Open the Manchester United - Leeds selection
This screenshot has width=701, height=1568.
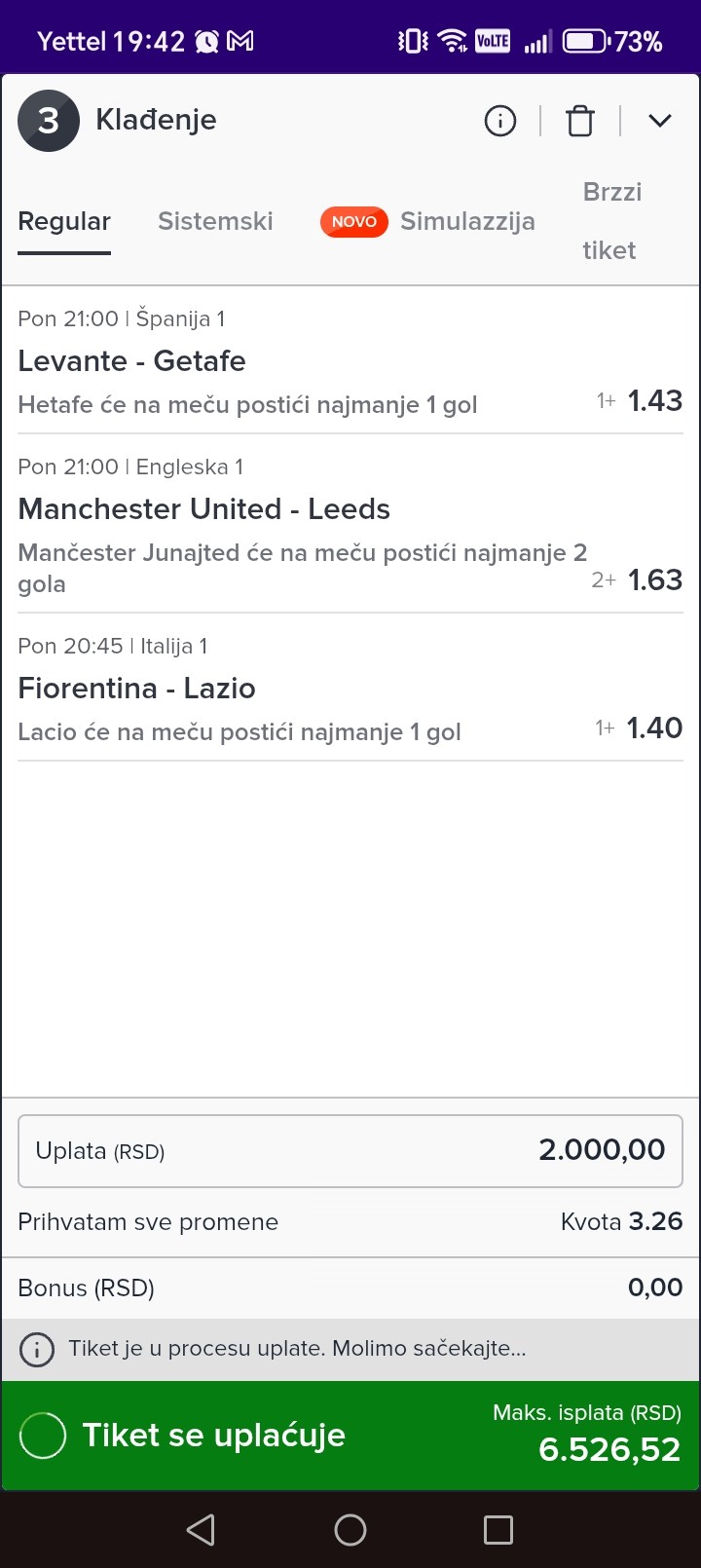pos(203,509)
